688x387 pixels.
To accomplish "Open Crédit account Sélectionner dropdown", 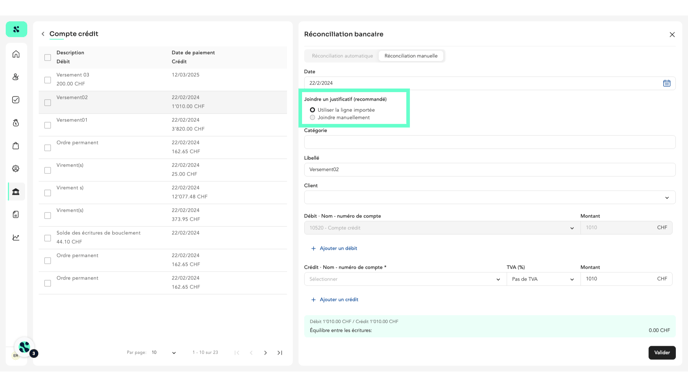I will pos(405,279).
